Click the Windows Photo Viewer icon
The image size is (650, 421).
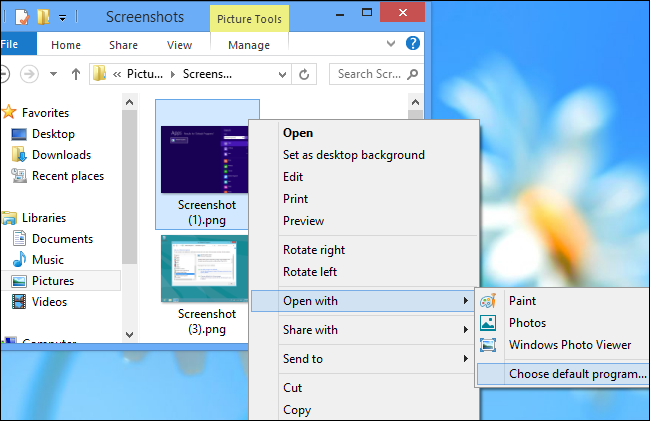tap(488, 345)
